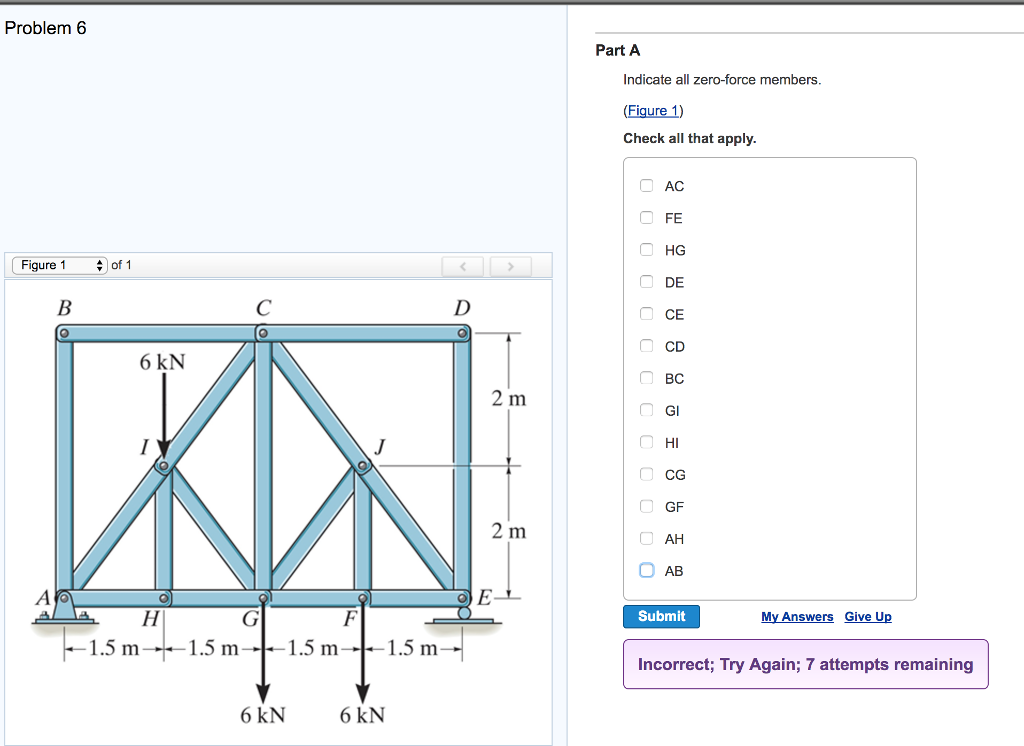
Task: Open the Figure 1 link in Part A
Action: point(653,110)
